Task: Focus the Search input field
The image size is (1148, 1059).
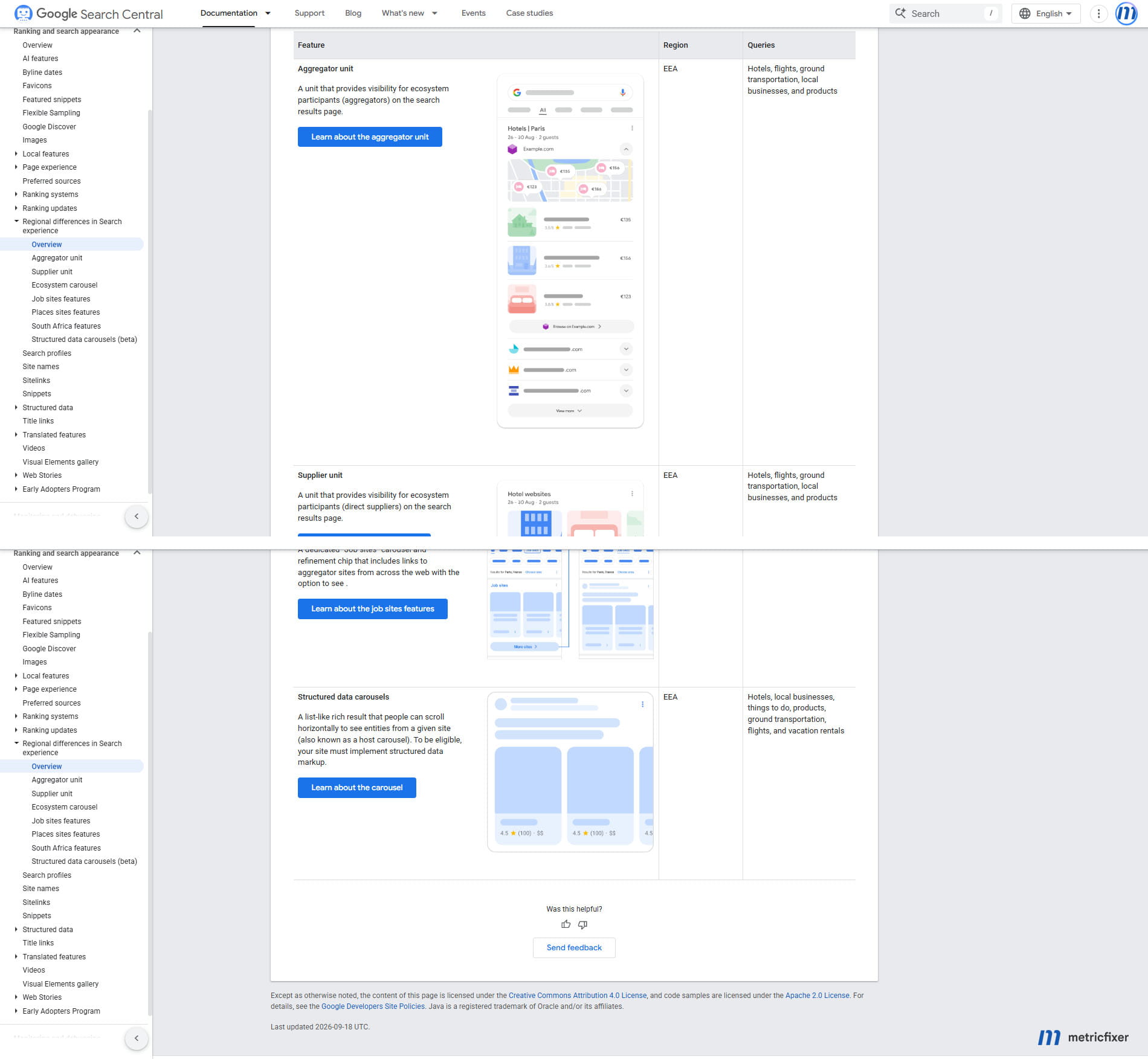Action: (946, 13)
